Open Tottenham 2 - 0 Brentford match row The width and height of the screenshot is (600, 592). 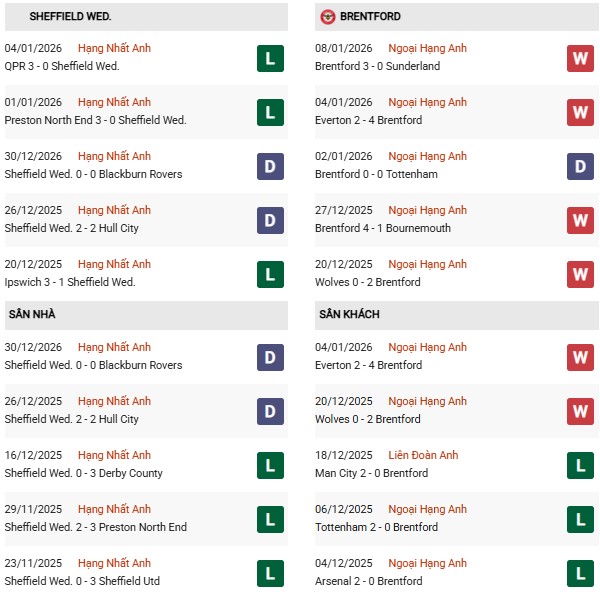(x=374, y=527)
